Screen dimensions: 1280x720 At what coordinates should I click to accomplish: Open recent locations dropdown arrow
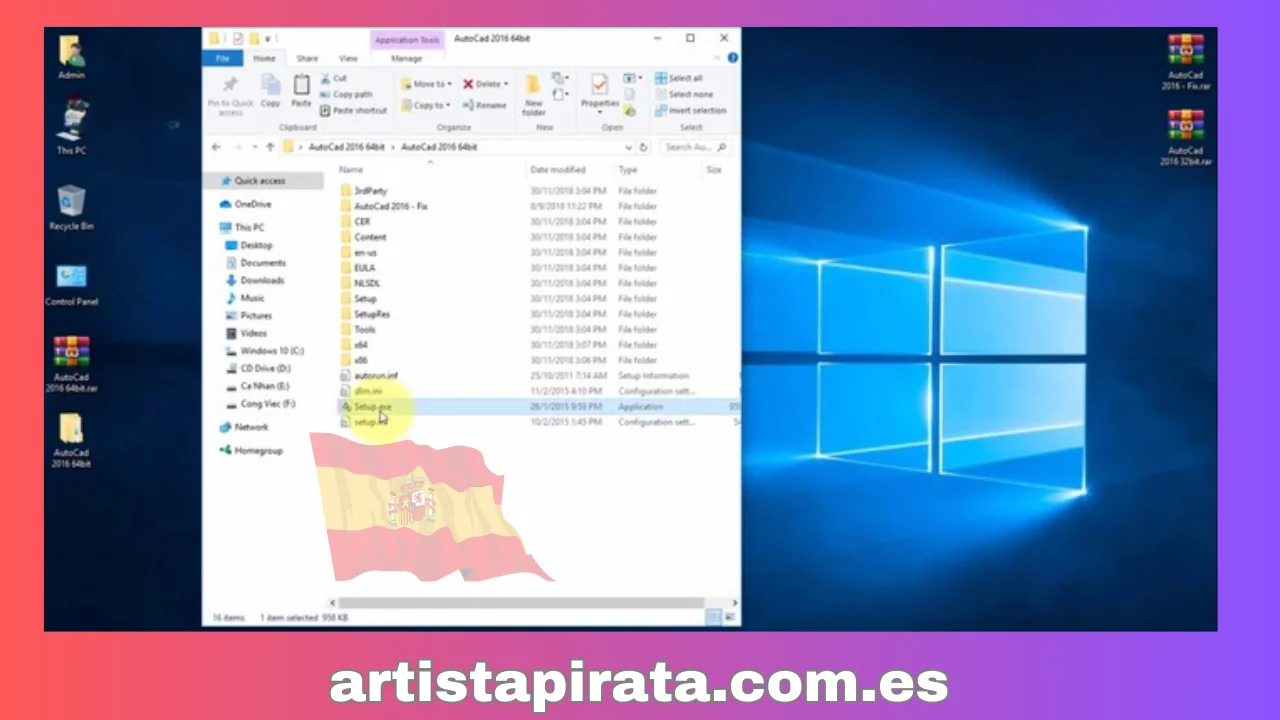255,147
